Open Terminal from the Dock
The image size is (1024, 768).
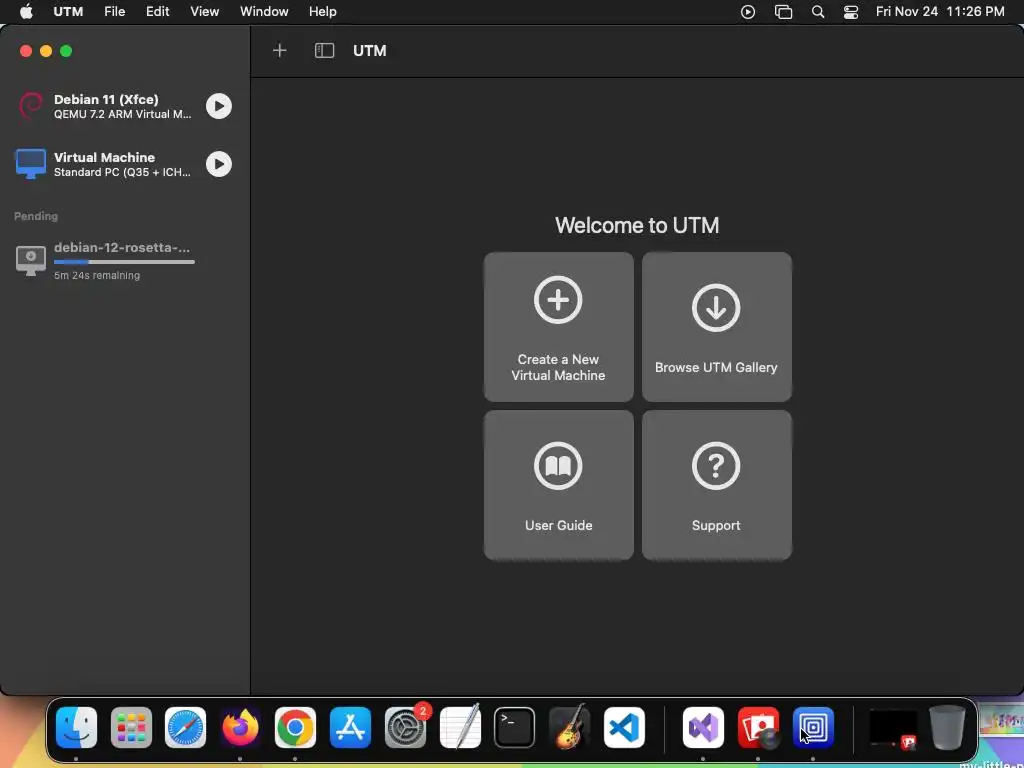[x=514, y=727]
